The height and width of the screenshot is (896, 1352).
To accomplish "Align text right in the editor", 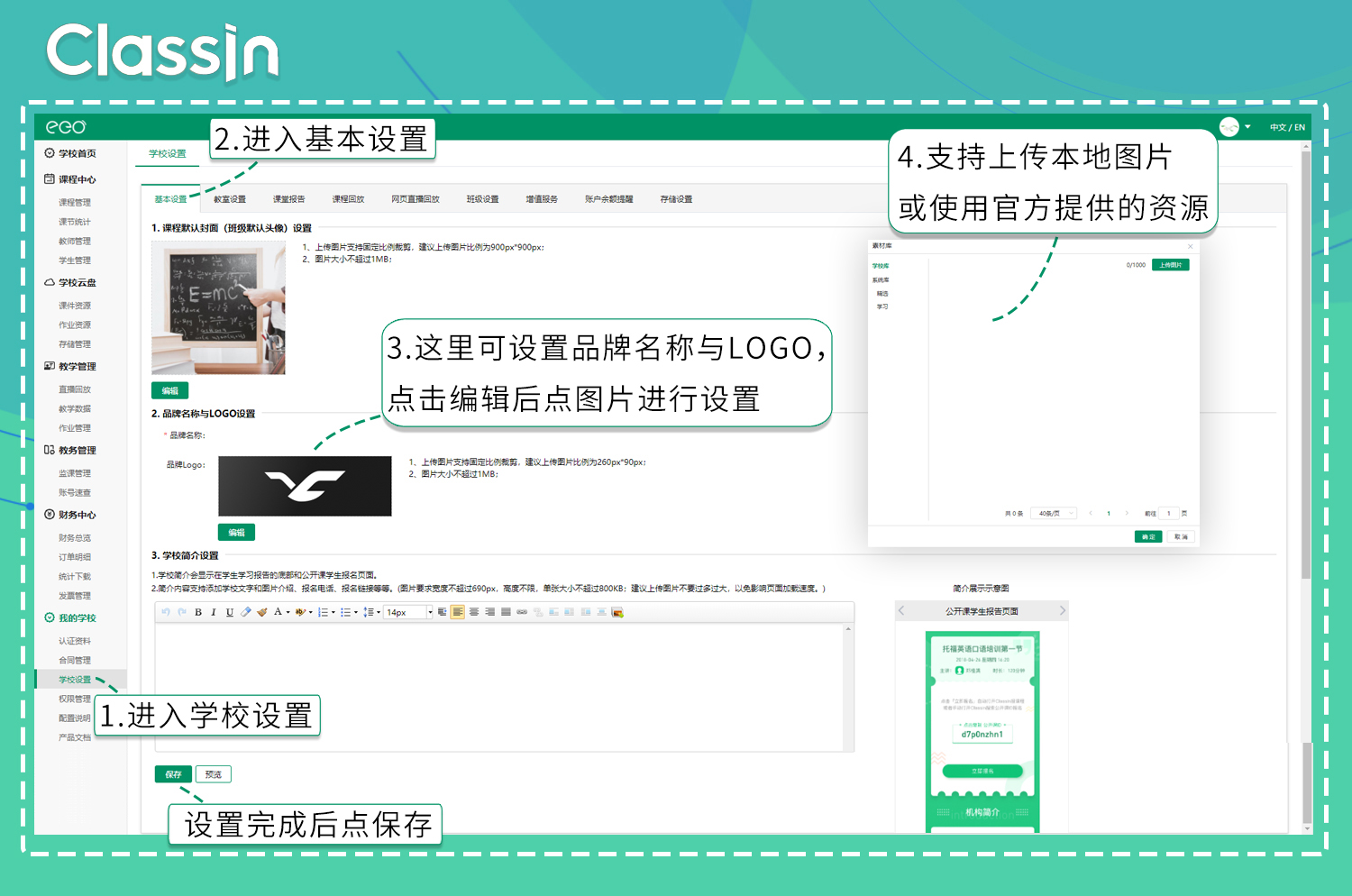I will [x=489, y=612].
